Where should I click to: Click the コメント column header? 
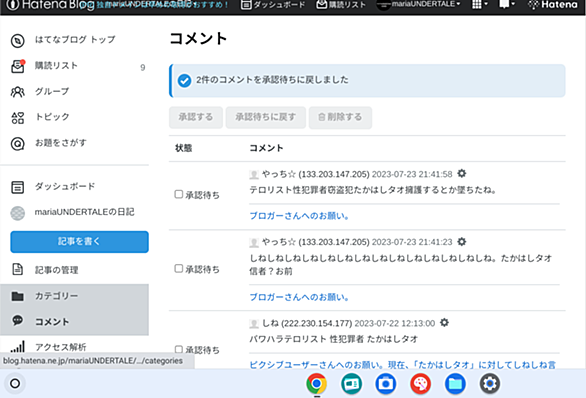coord(266,148)
